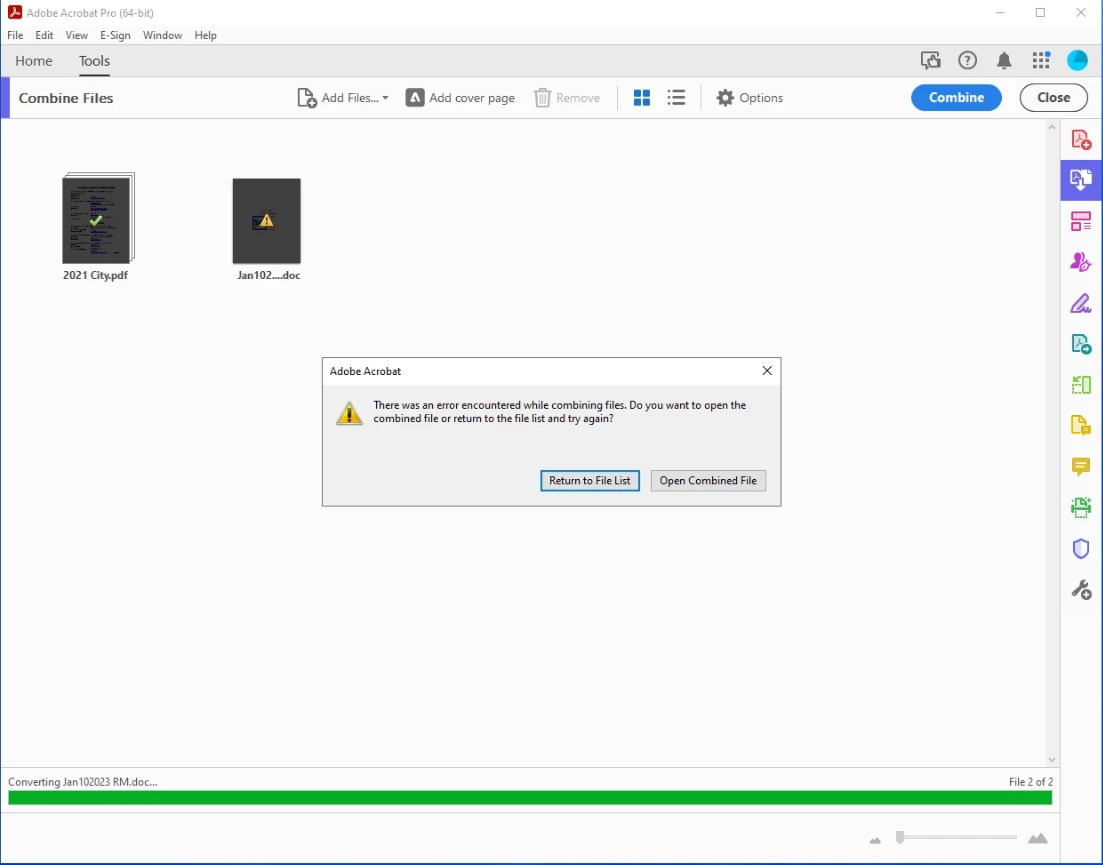Switch to the Home tab

coord(34,61)
